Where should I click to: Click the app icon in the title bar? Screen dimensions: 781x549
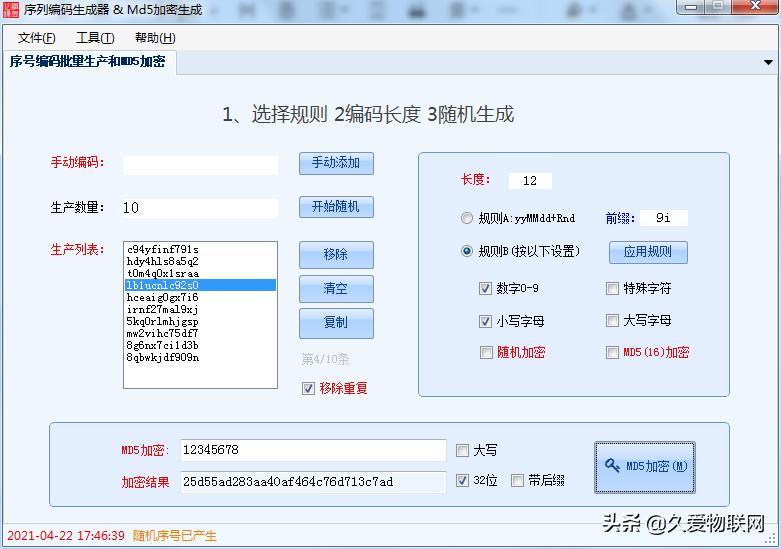[x=11, y=9]
